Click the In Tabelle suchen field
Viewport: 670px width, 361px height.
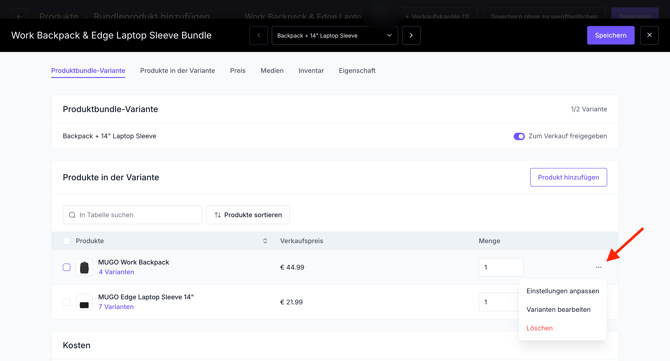point(132,215)
